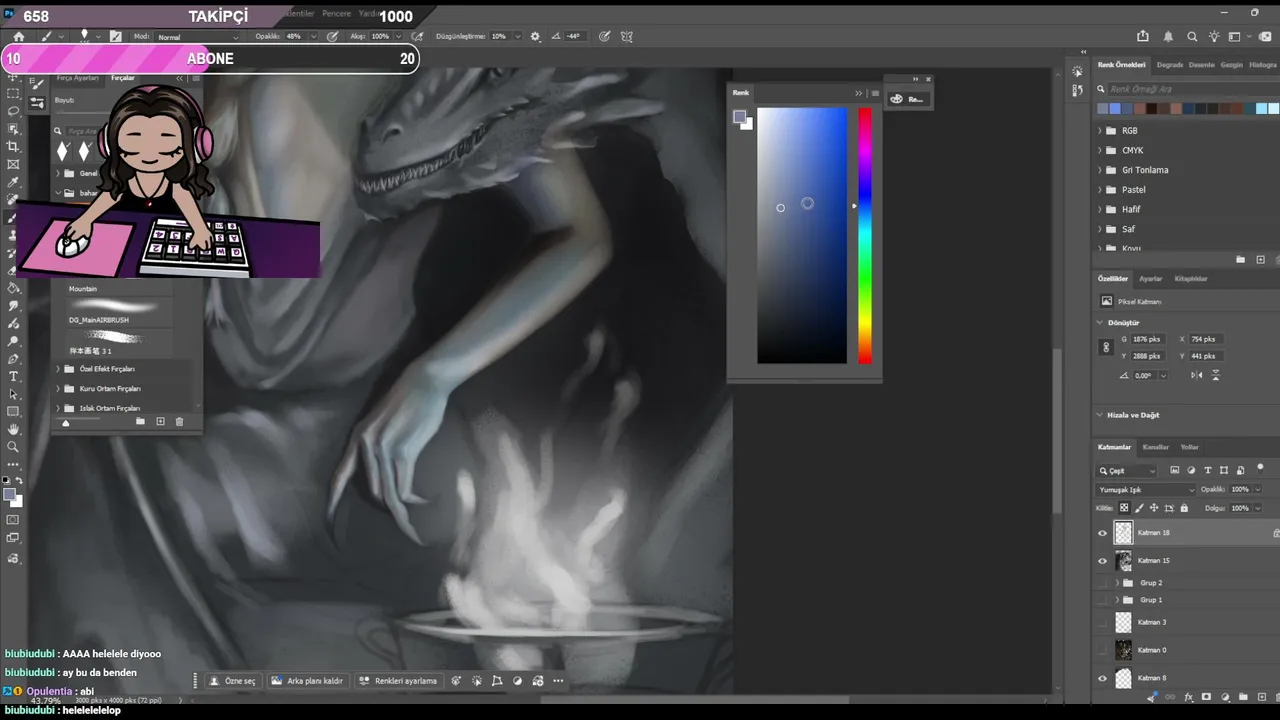This screenshot has width=1280, height=720.
Task: Expand the Pastel swatch folder
Action: tap(1100, 190)
